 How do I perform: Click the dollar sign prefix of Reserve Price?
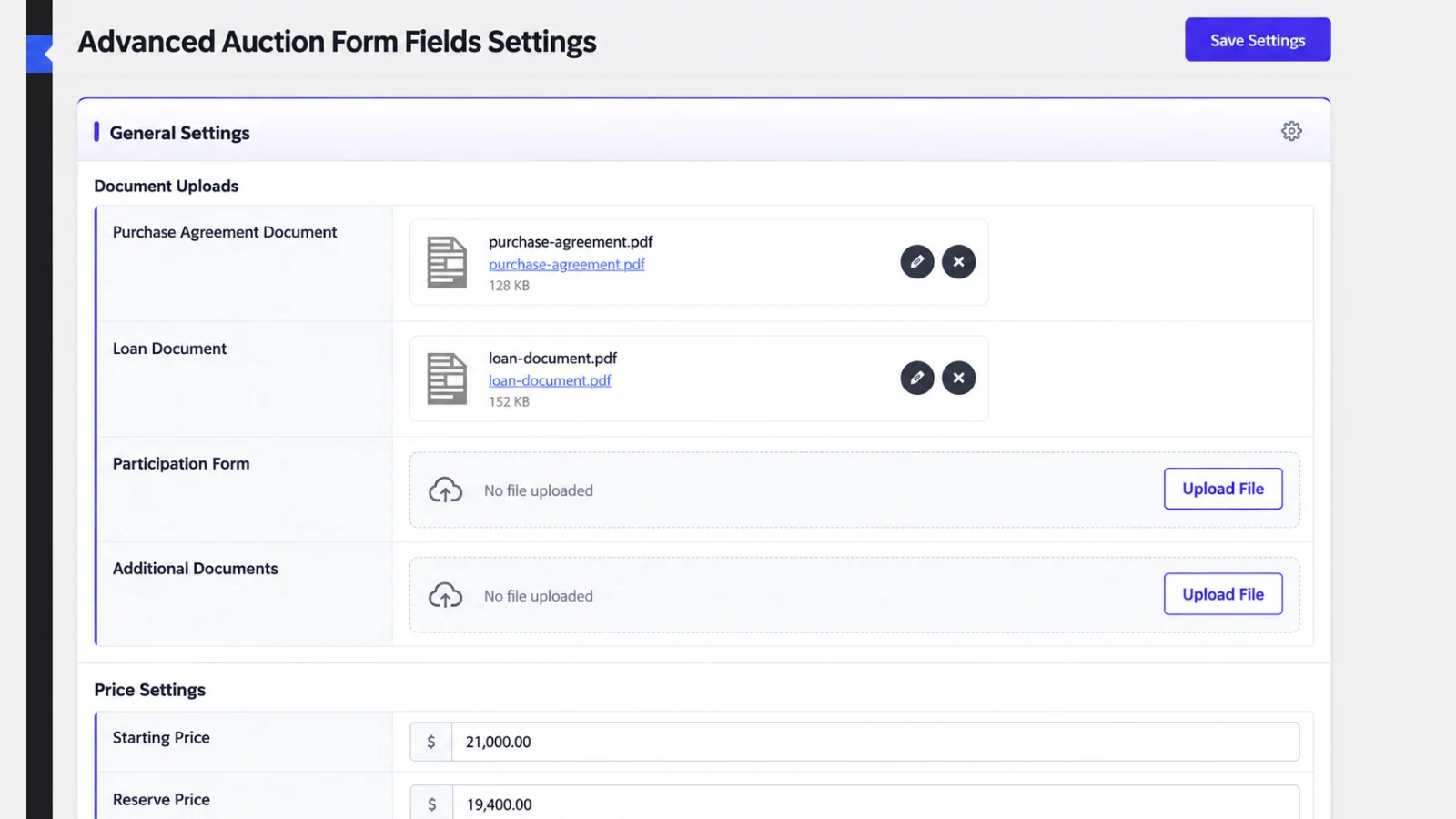431,804
